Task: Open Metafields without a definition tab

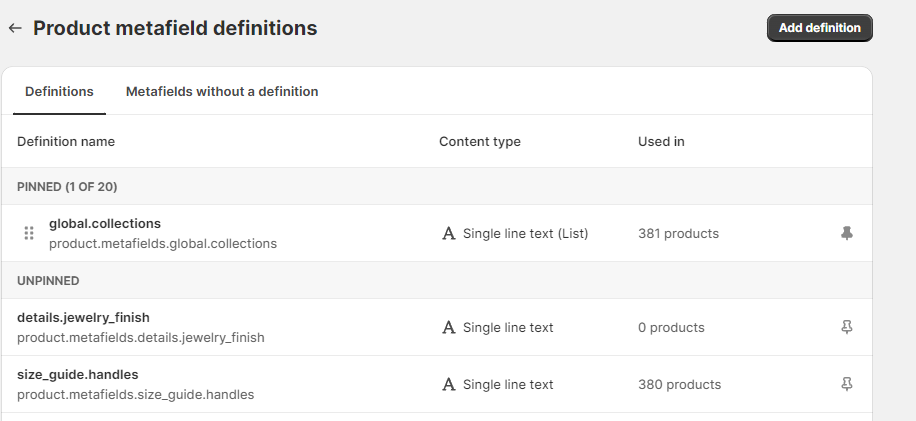Action: coord(222,91)
